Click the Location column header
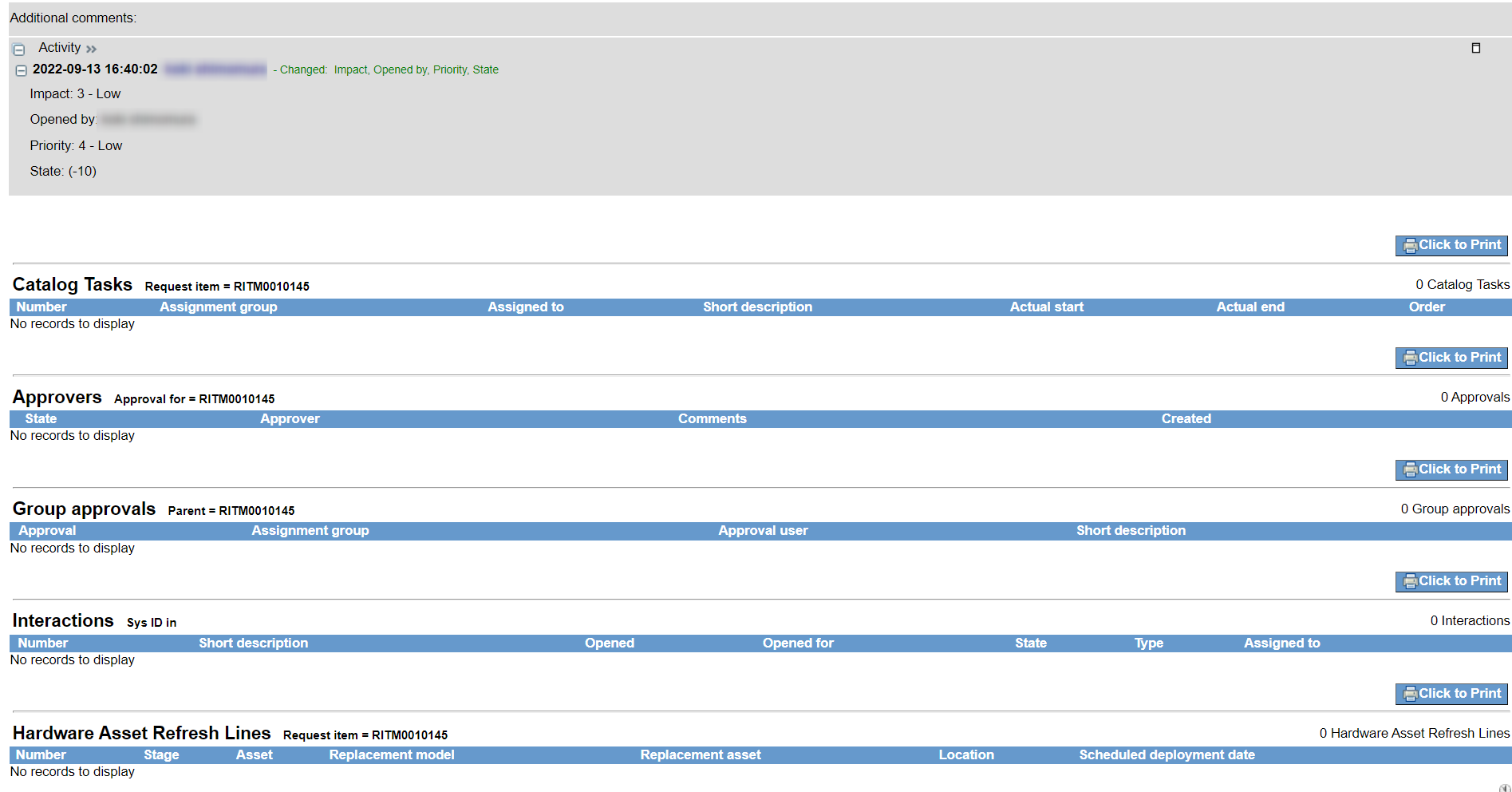 click(x=966, y=754)
